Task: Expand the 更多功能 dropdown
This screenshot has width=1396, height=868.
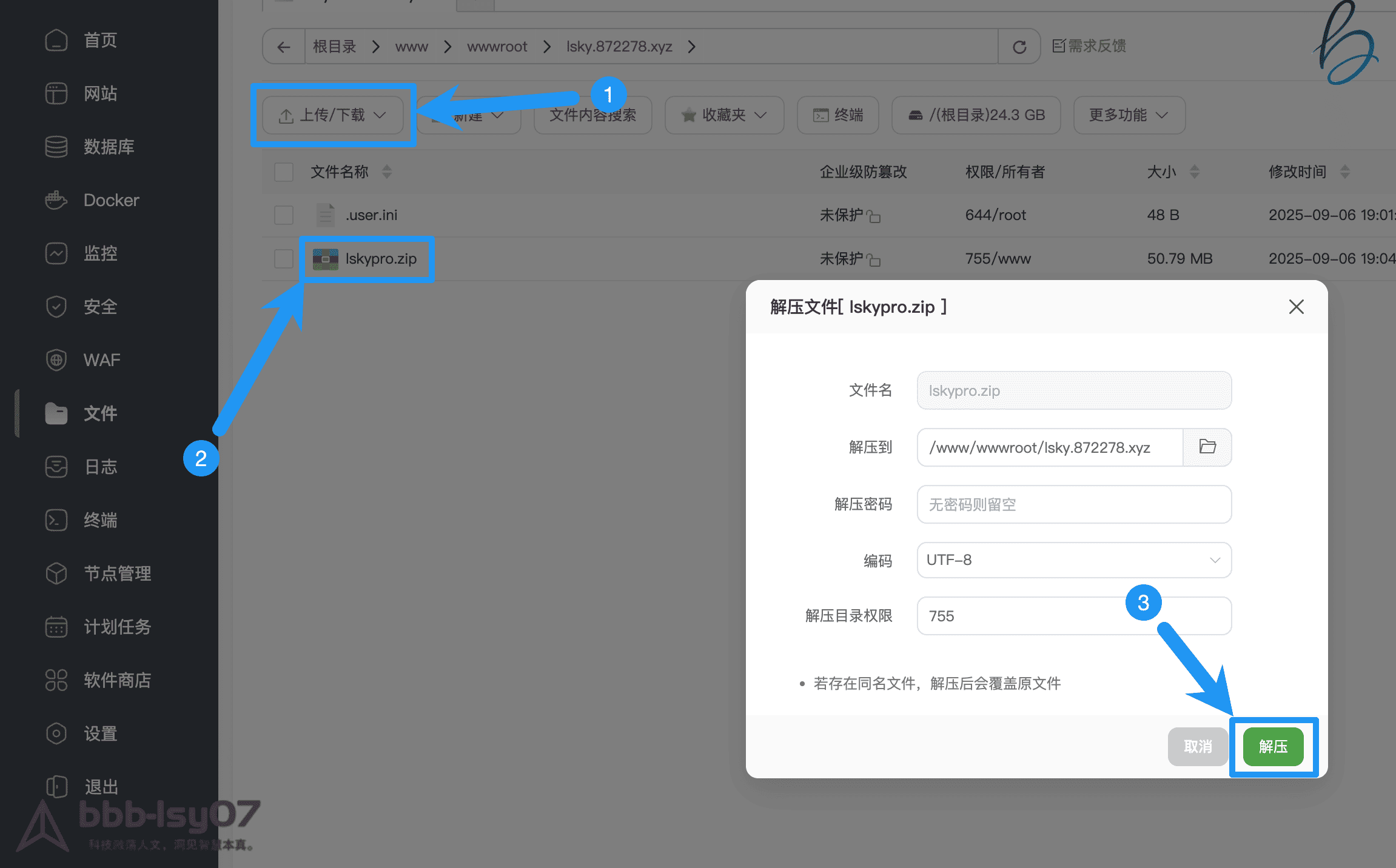Action: 1129,115
